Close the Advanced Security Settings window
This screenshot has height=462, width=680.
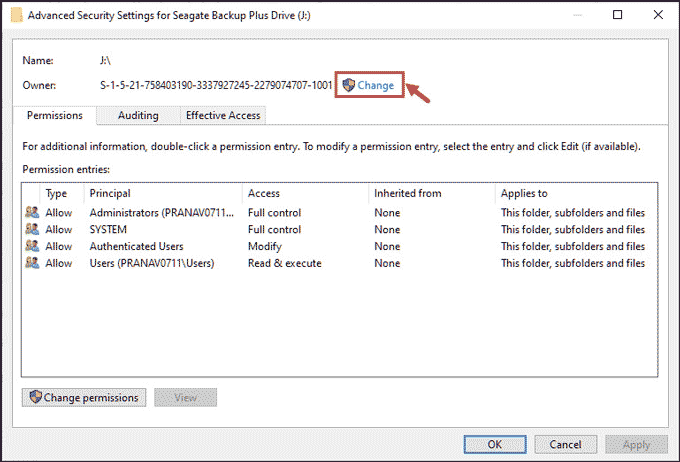658,15
